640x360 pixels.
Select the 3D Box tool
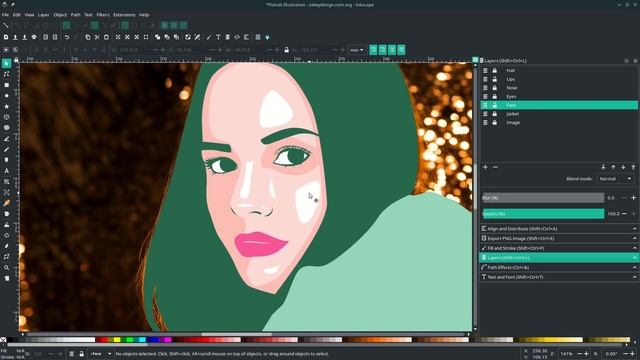click(6, 117)
